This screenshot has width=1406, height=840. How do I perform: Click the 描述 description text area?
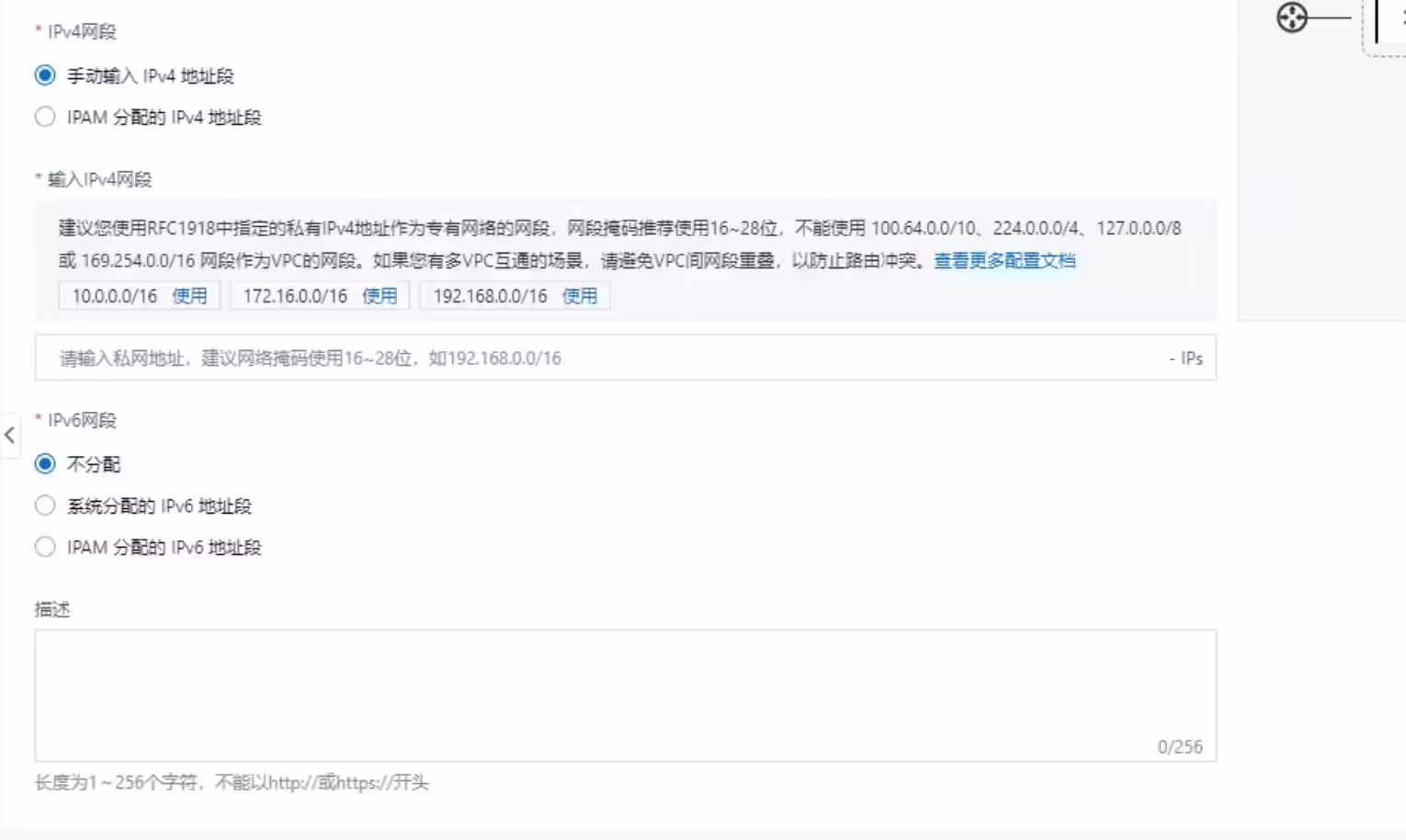tap(625, 695)
